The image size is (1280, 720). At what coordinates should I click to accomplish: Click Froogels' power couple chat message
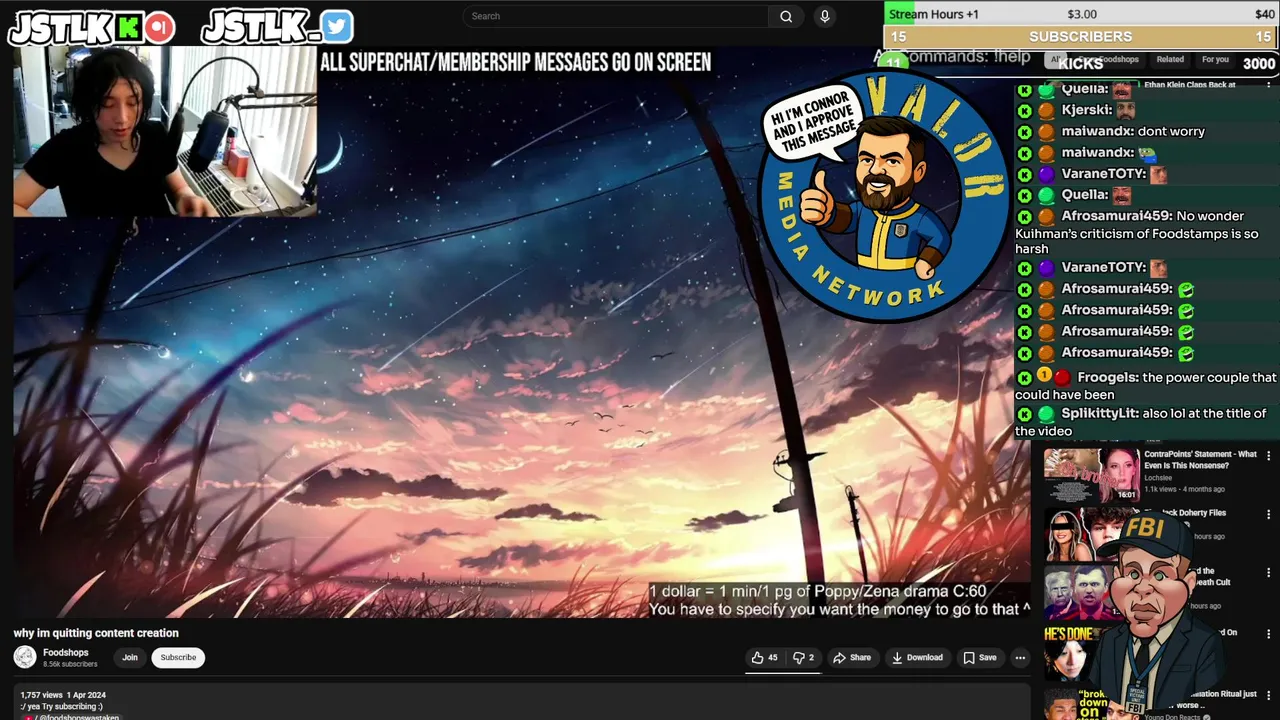[1147, 386]
